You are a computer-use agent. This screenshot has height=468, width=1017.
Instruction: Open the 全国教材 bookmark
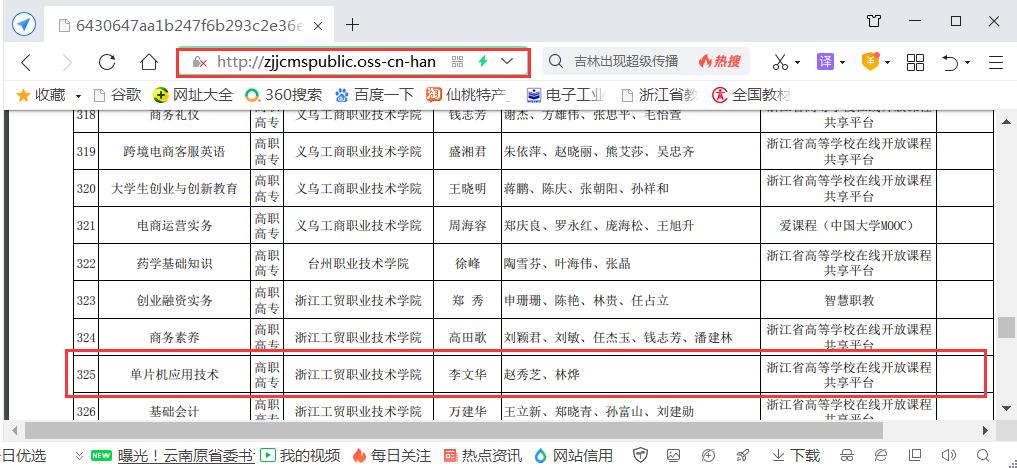752,95
